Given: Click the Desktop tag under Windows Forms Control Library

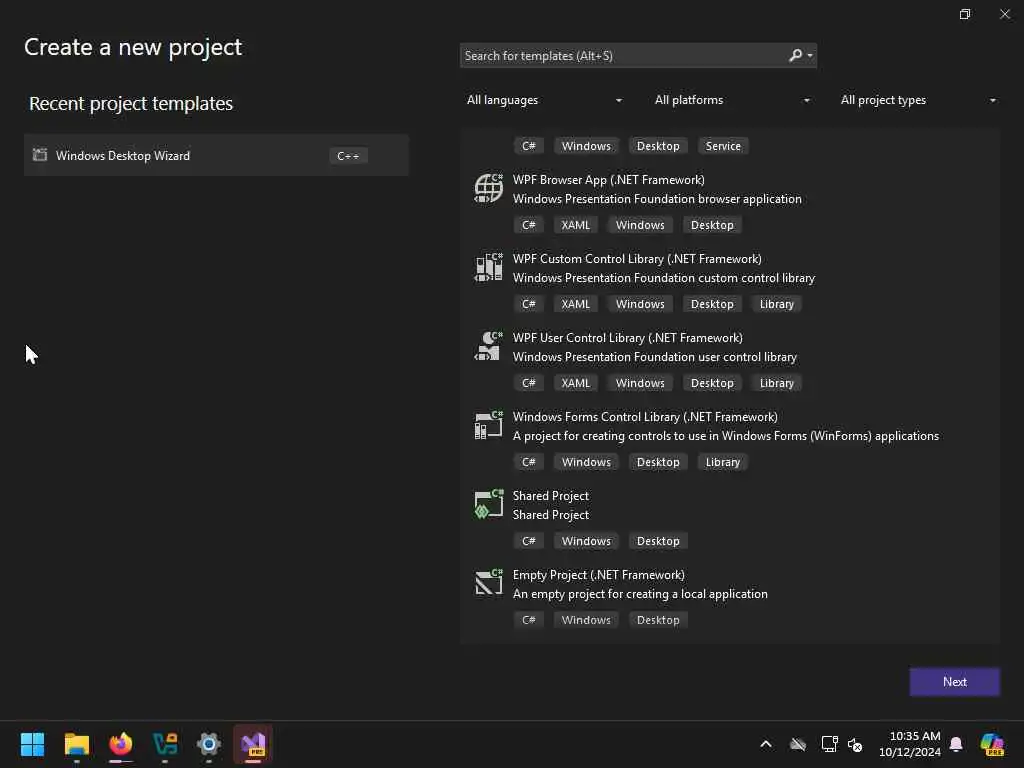Looking at the screenshot, I should 658,462.
